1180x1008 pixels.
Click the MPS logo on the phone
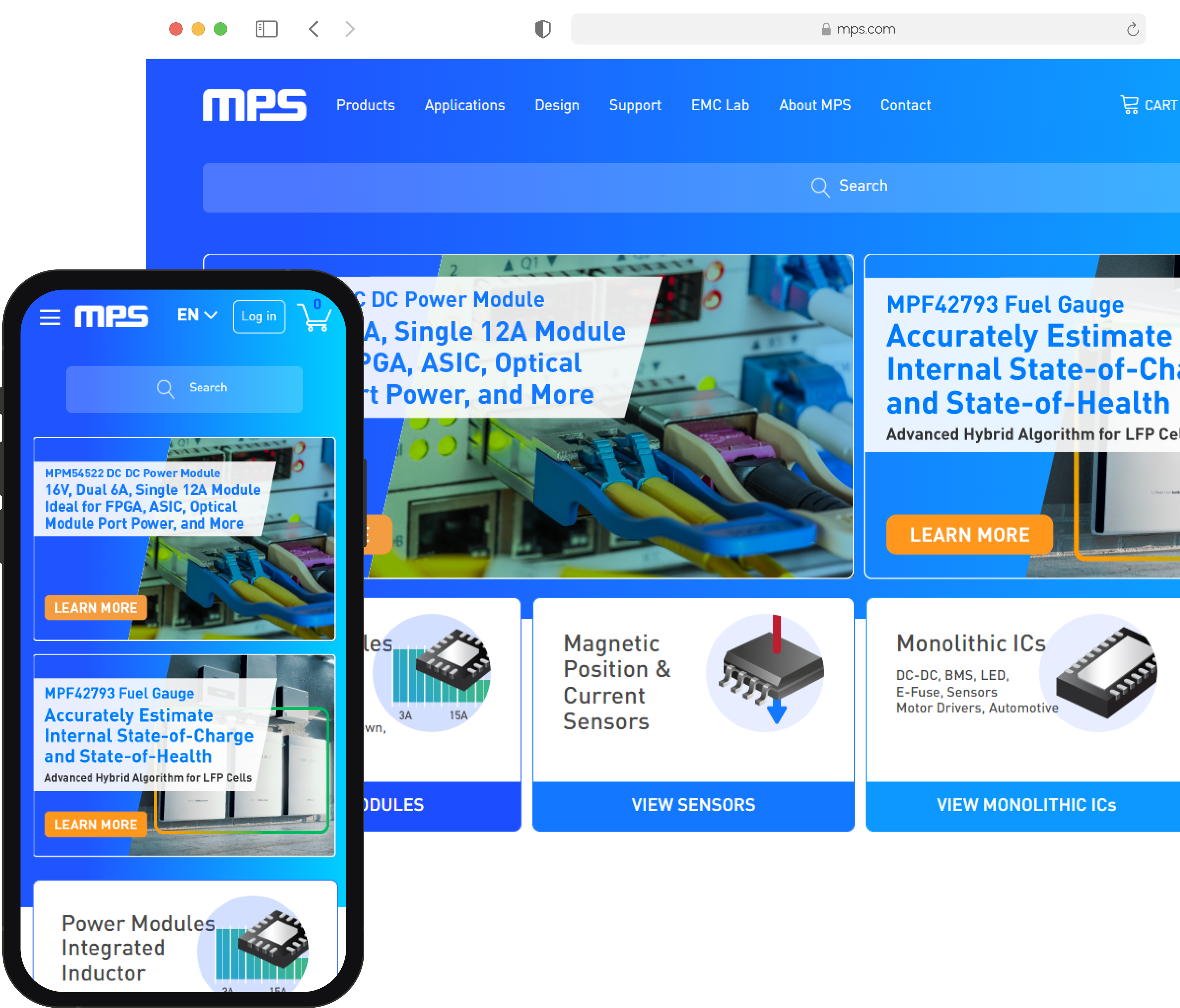pyautogui.click(x=111, y=317)
